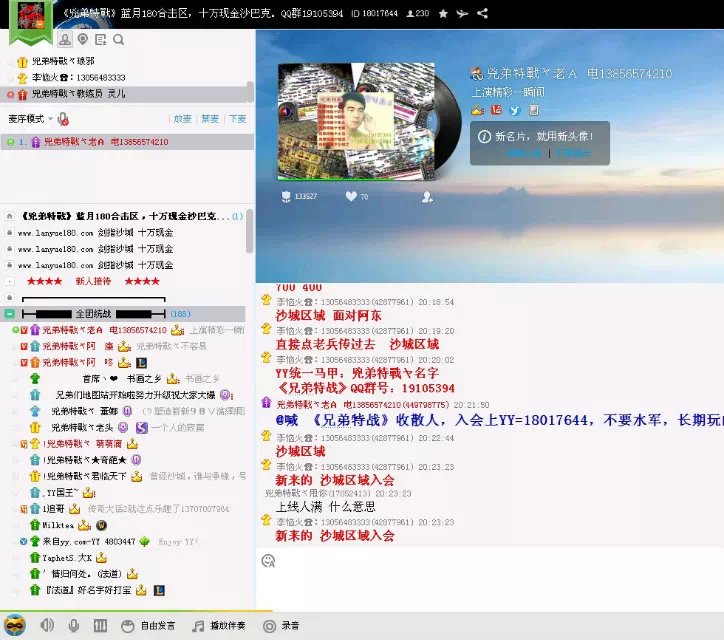
Task: Click the favorite star icon in title bar
Action: pyautogui.click(x=443, y=14)
